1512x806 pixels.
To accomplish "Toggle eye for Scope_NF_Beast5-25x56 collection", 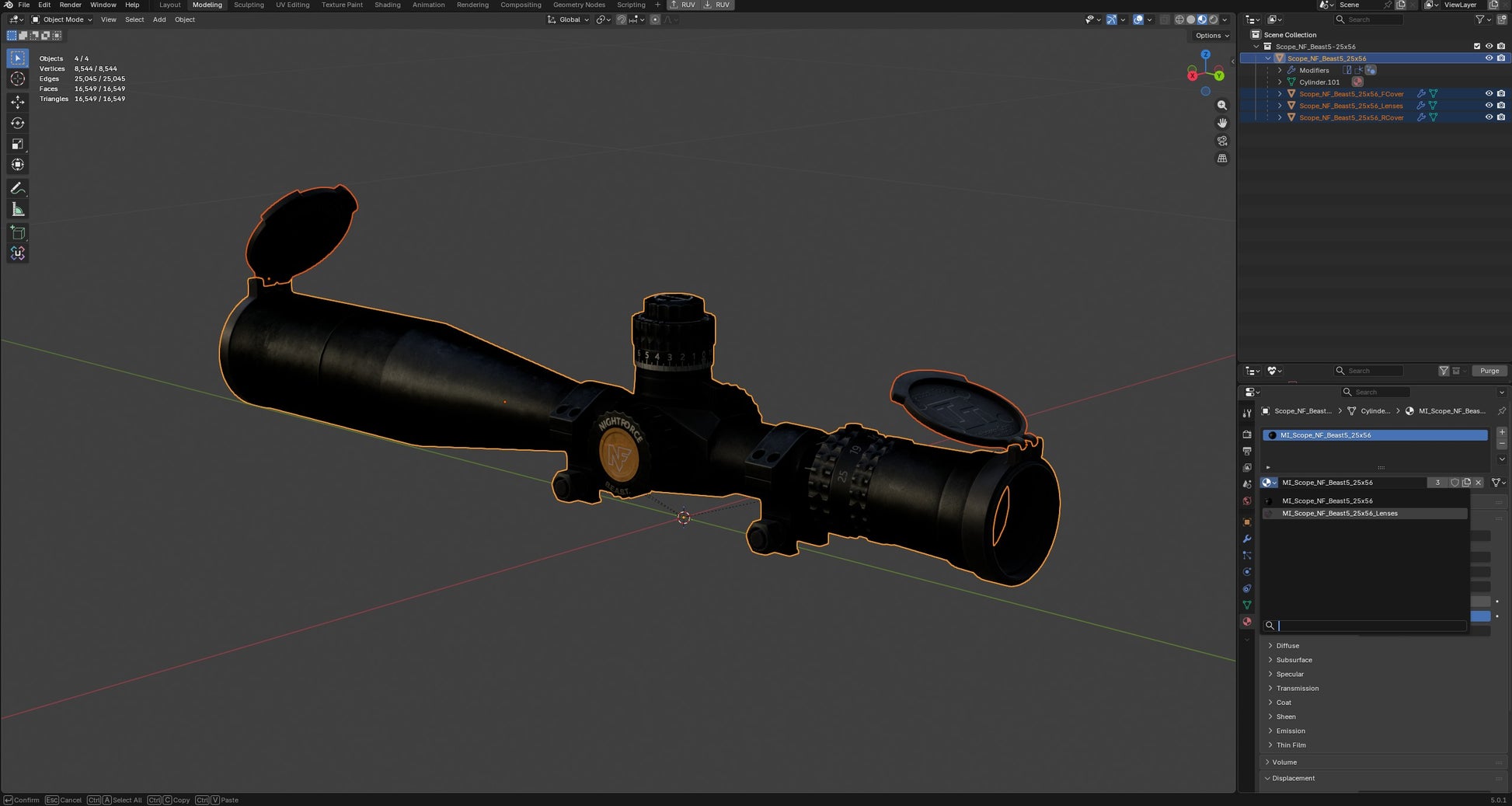I will [x=1489, y=47].
